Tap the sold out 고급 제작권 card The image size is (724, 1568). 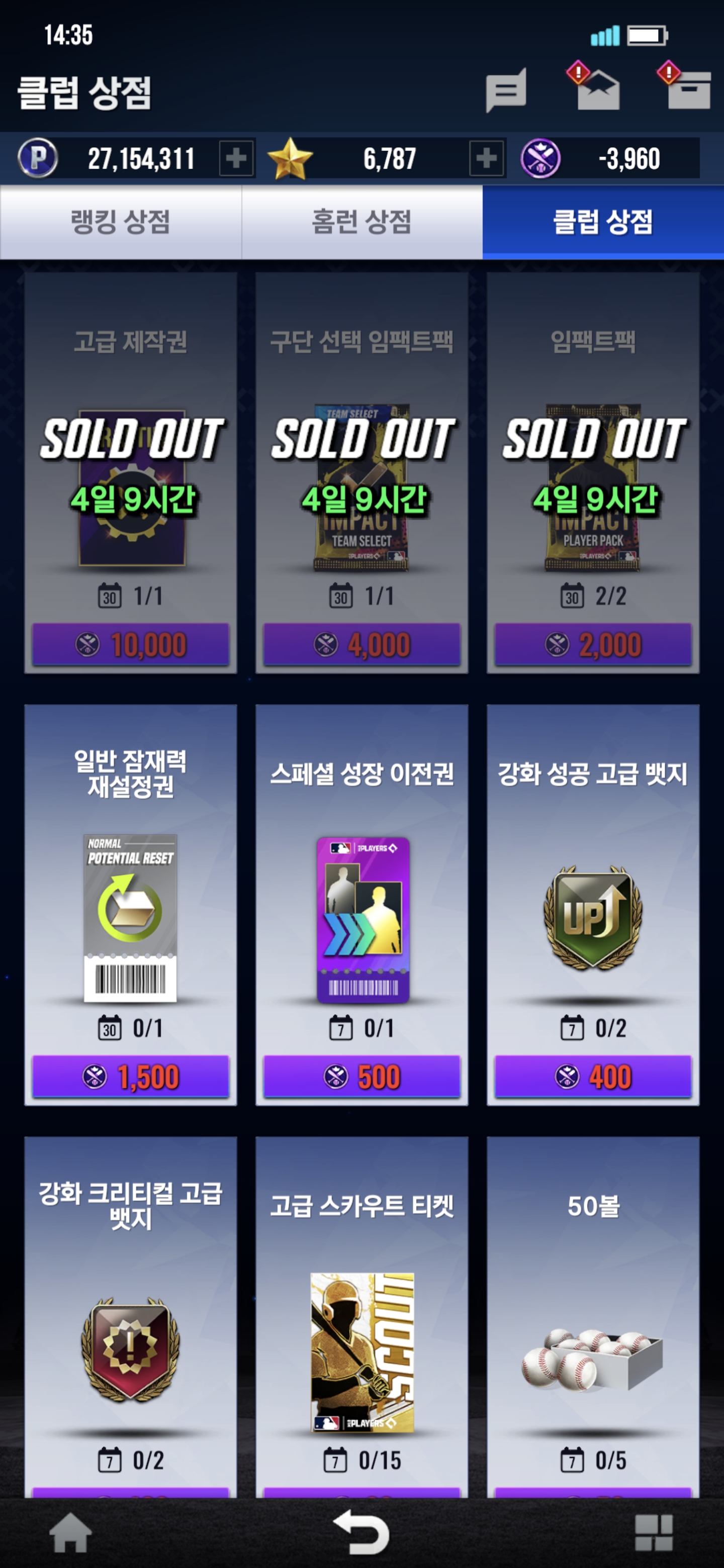(130, 472)
